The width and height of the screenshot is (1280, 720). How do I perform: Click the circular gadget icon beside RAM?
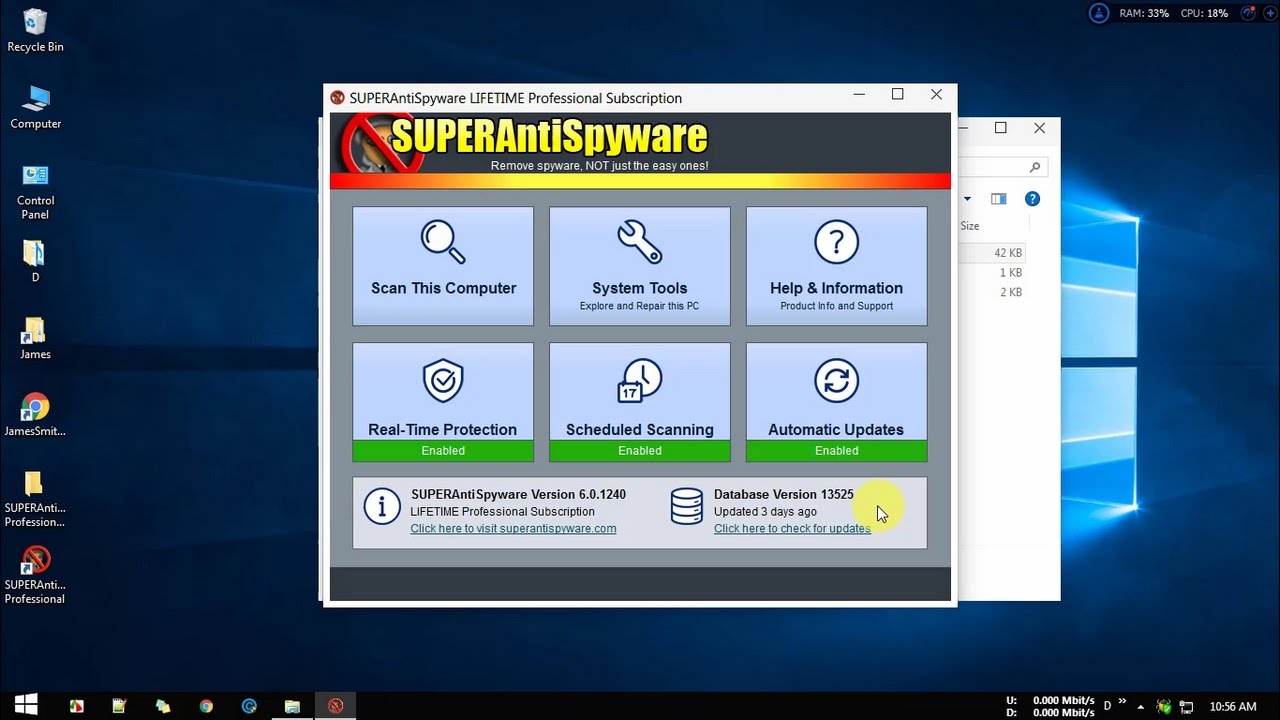1099,14
